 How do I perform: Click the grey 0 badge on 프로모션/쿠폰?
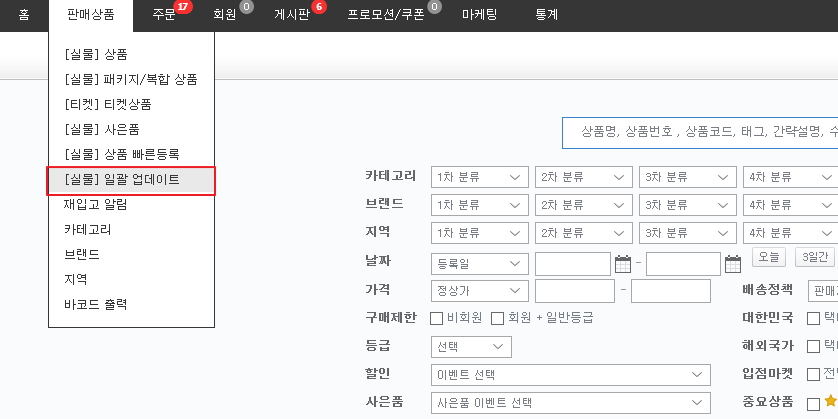(434, 7)
